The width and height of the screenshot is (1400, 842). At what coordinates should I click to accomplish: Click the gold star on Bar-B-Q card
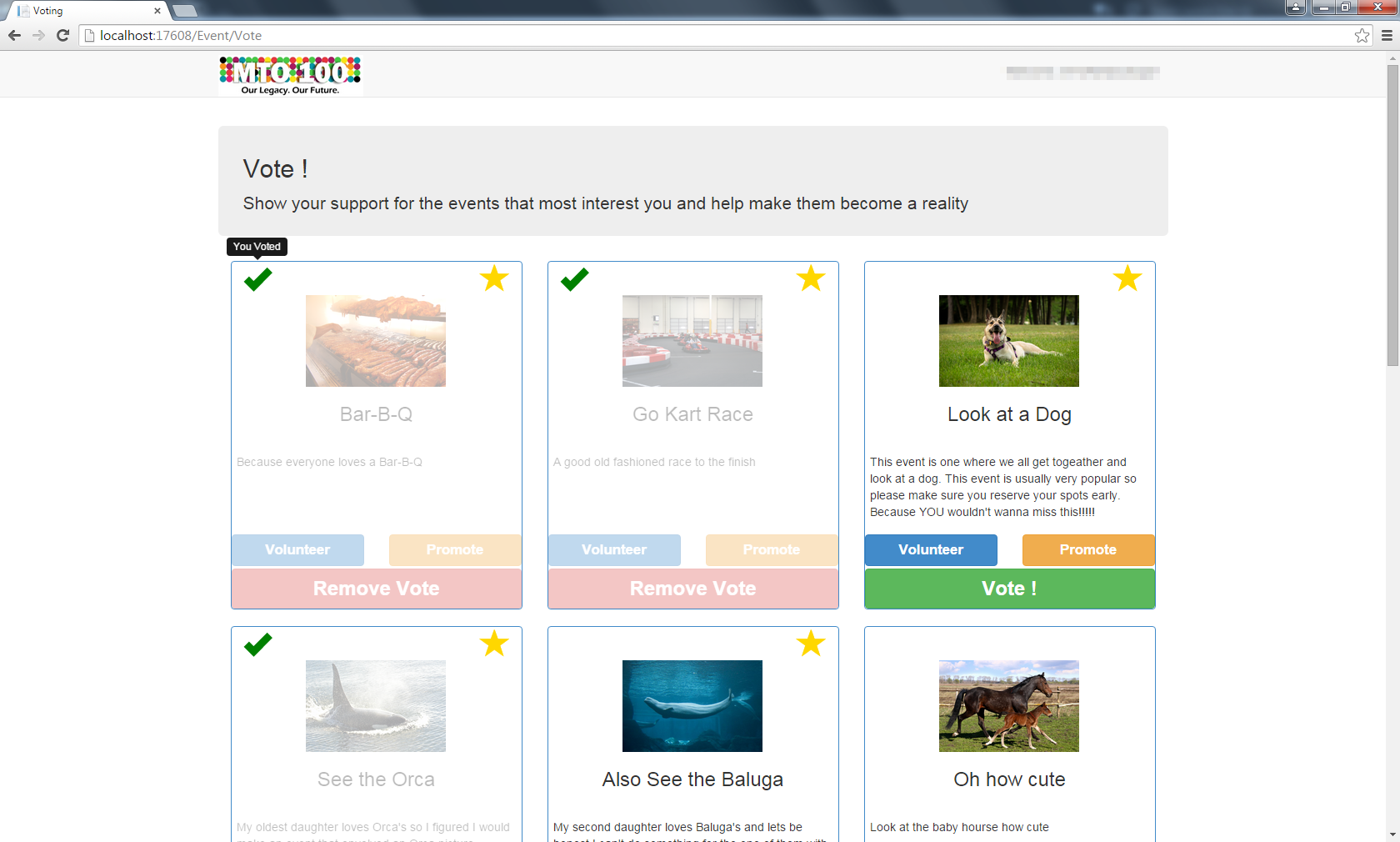pyautogui.click(x=494, y=278)
